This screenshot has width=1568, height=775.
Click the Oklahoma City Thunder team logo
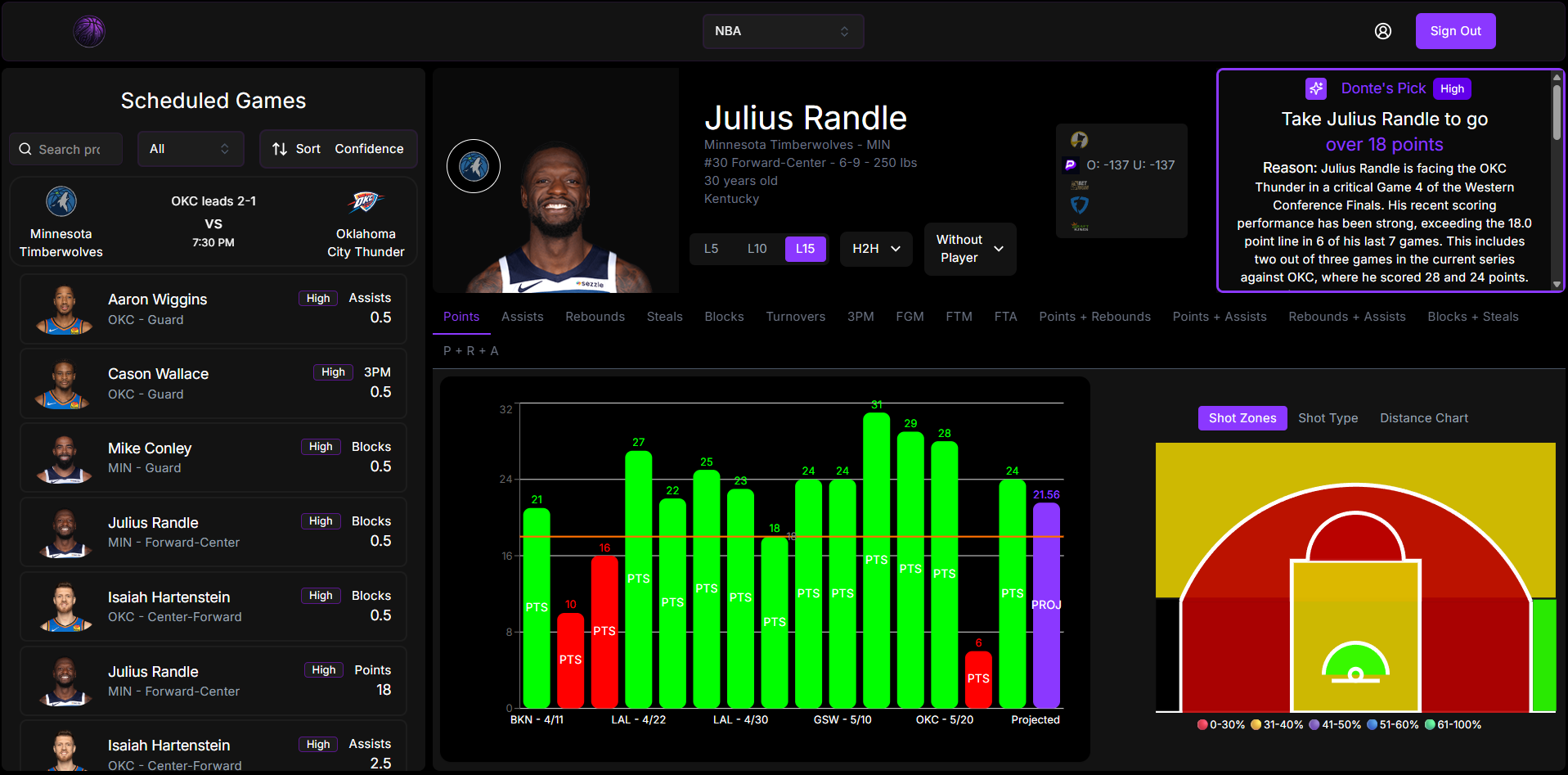click(365, 202)
